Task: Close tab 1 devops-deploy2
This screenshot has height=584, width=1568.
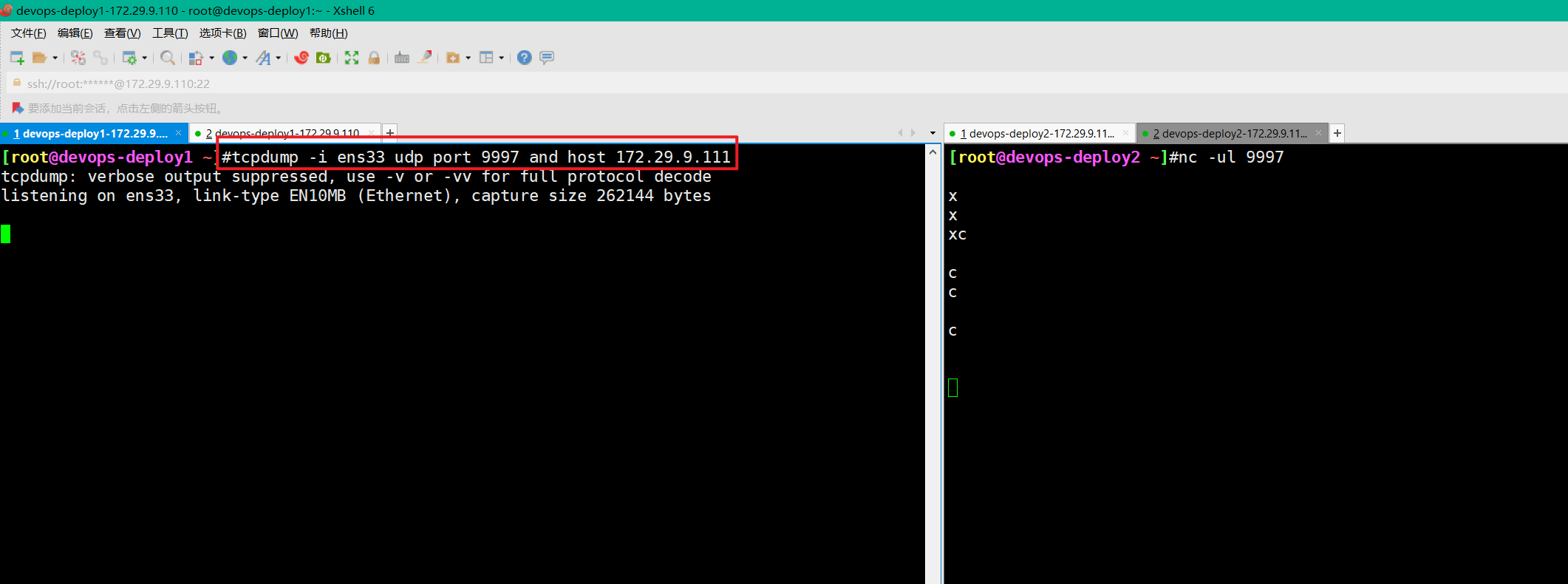Action: pos(1126,133)
